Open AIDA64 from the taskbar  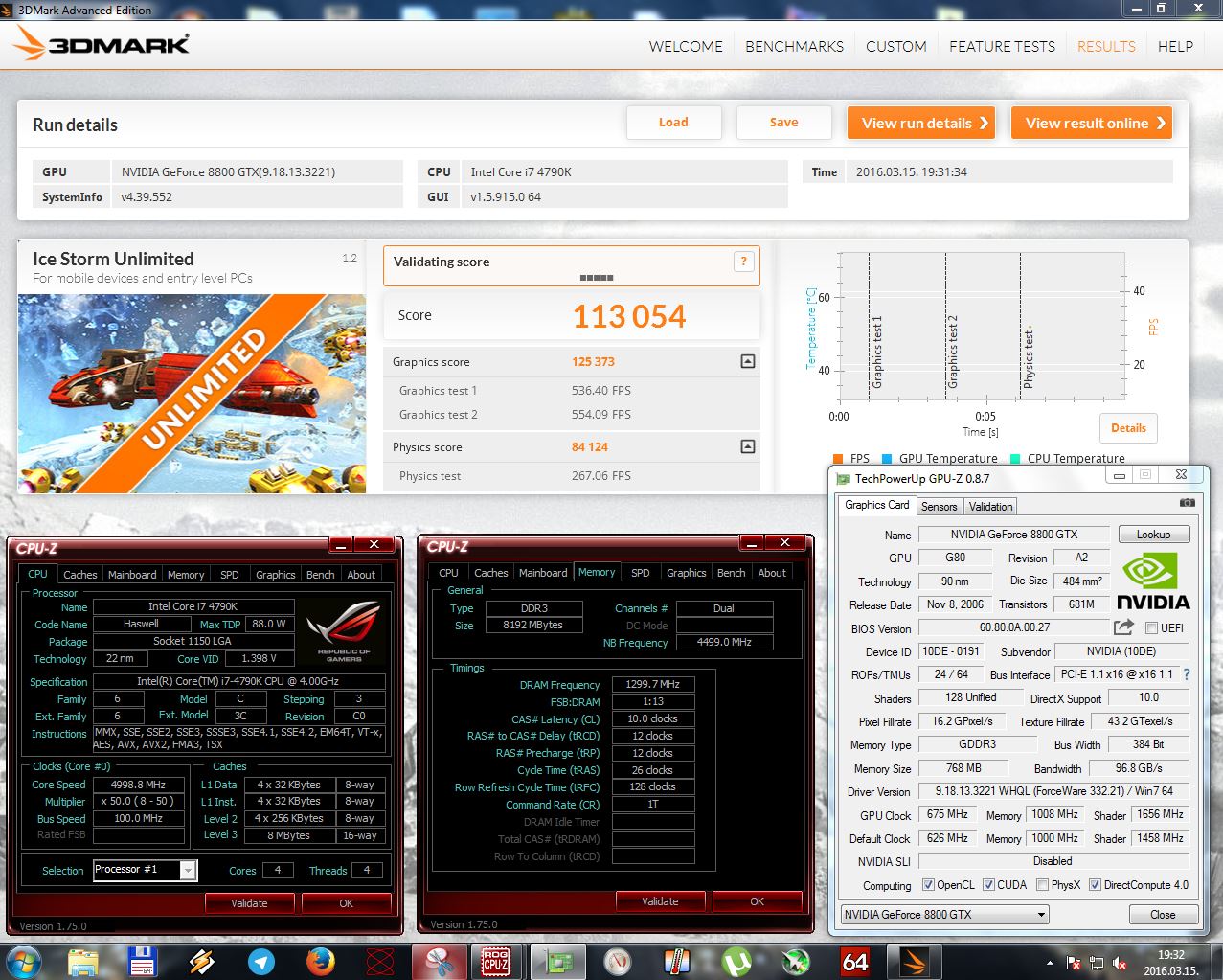tap(855, 961)
